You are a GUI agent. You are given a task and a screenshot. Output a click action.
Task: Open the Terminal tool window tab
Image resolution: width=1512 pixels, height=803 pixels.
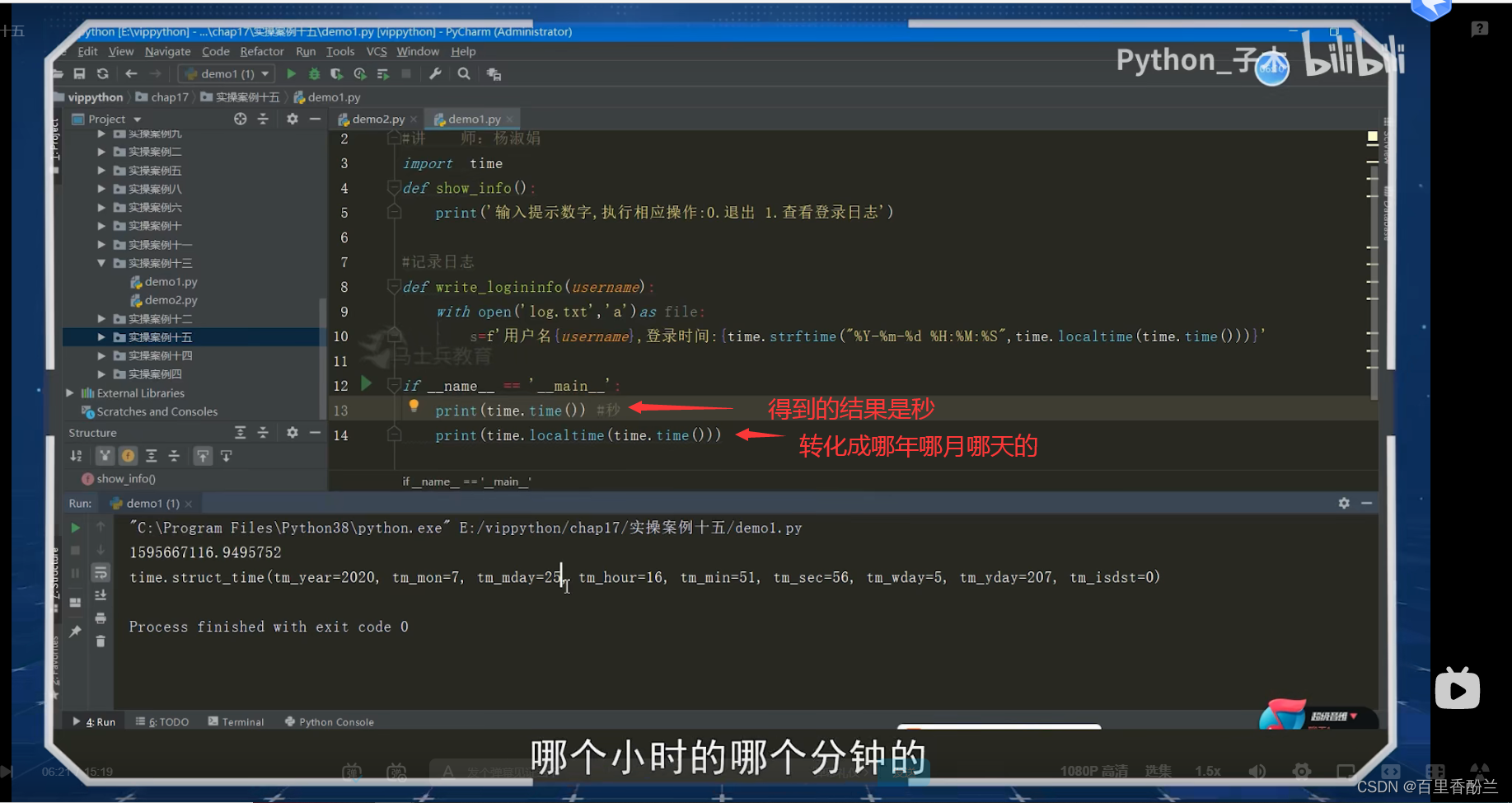(x=236, y=722)
